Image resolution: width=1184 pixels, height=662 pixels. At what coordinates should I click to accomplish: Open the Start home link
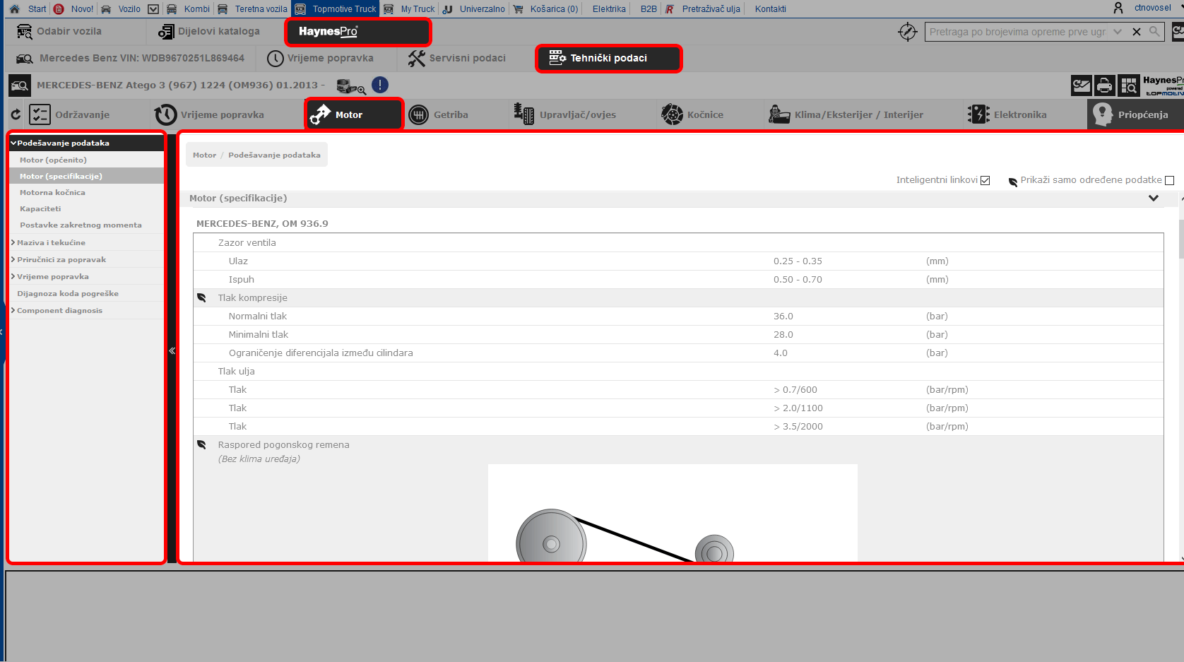pos(27,9)
